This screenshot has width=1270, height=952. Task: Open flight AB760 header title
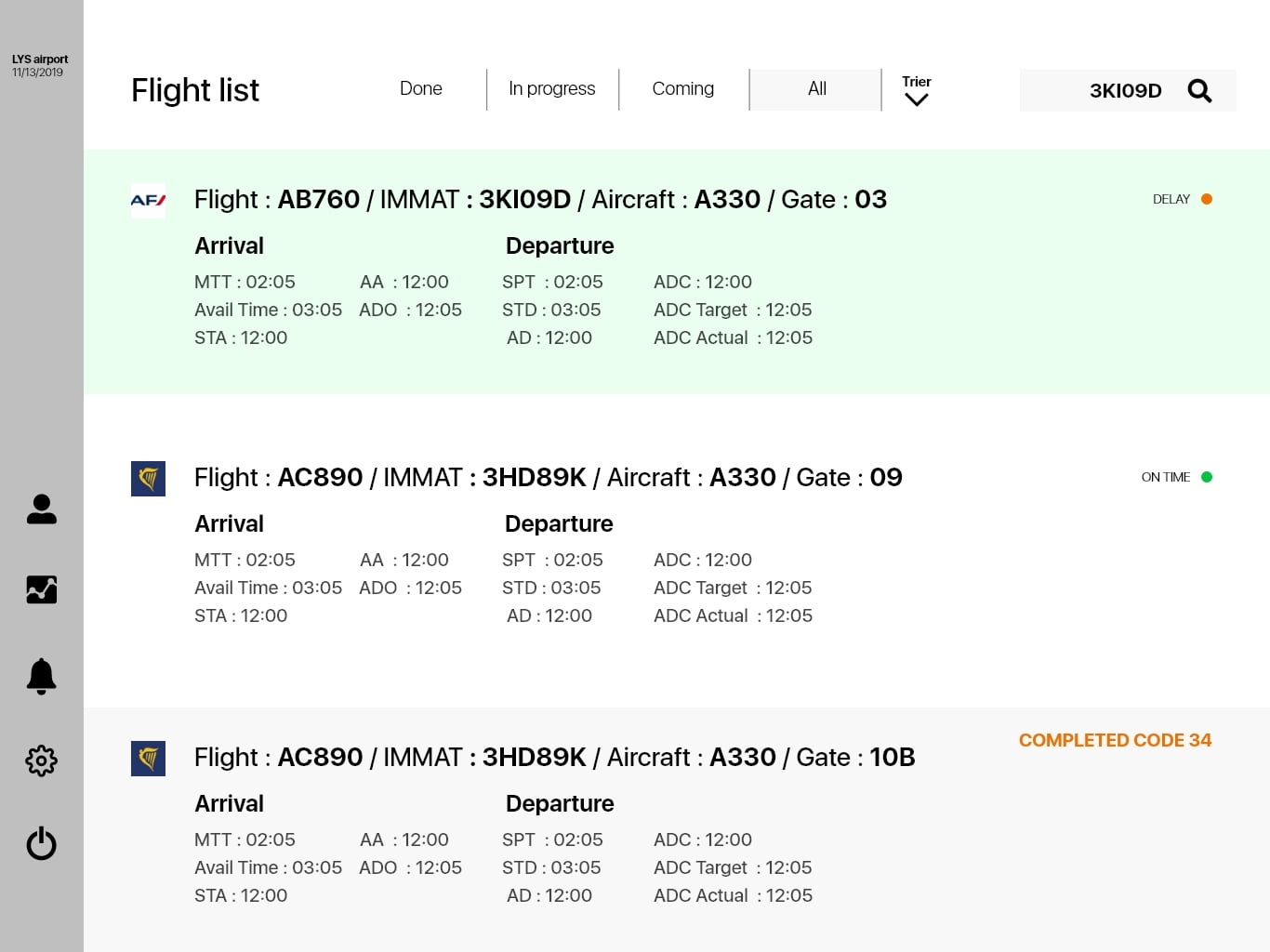point(539,200)
